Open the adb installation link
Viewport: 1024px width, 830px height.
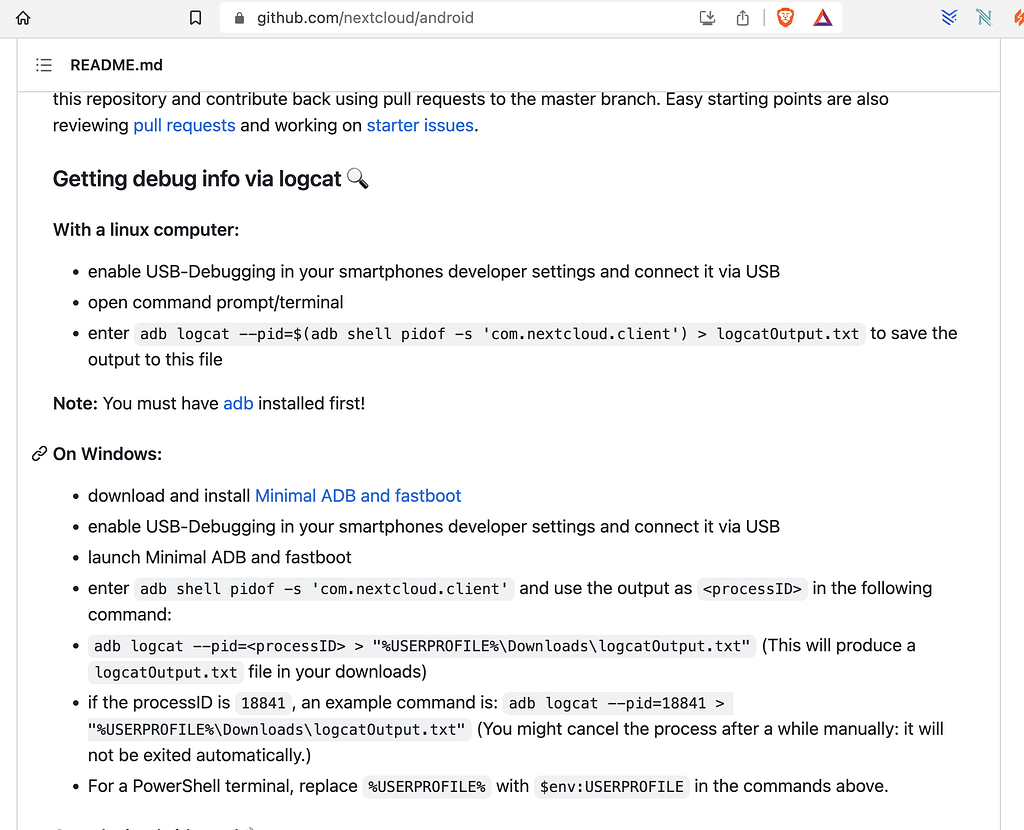(238, 403)
